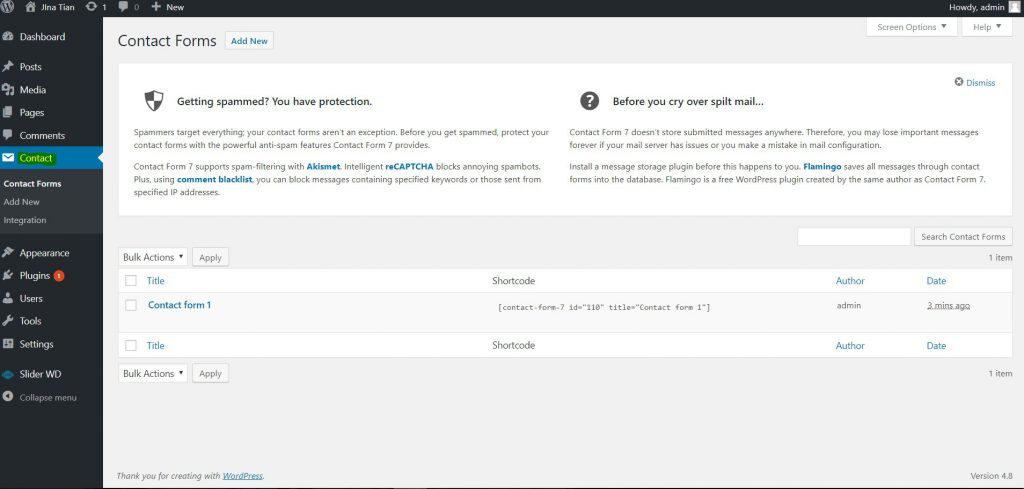This screenshot has height=489, width=1024.
Task: Expand the Screen Options panel
Action: tap(912, 27)
